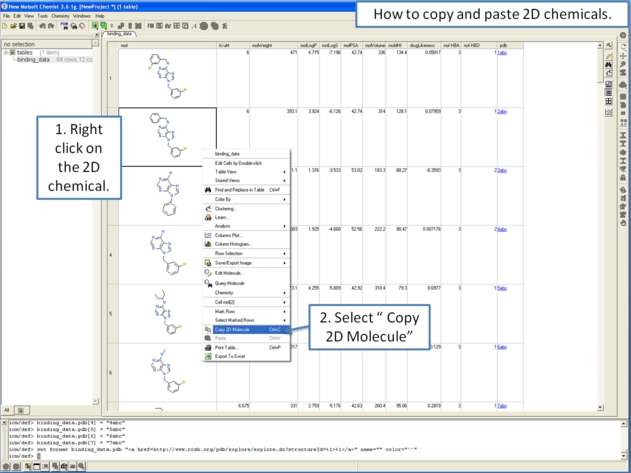Viewport: 631px width, 473px height.
Task: Click Find and Replace in Table entry
Action: tap(238, 189)
